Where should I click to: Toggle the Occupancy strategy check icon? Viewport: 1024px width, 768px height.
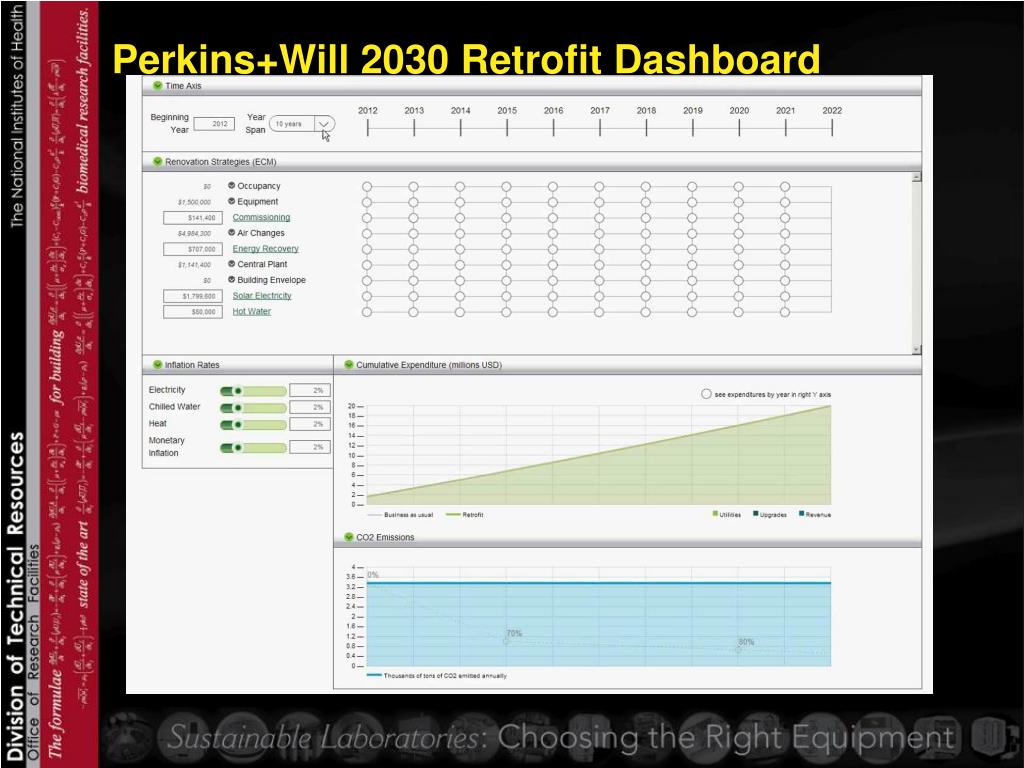coord(231,185)
